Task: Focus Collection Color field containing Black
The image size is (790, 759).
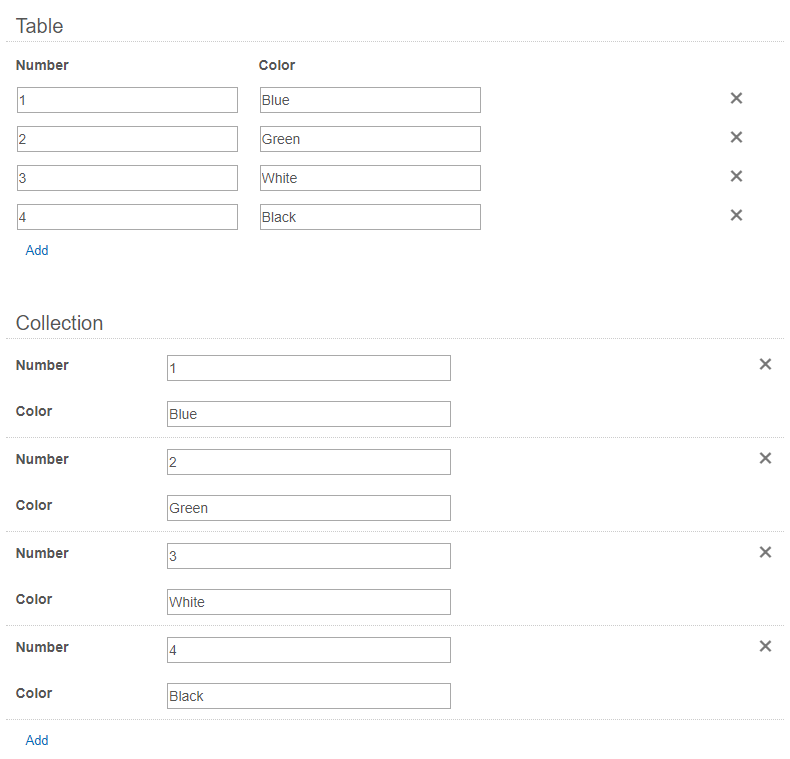Action: 309,696
